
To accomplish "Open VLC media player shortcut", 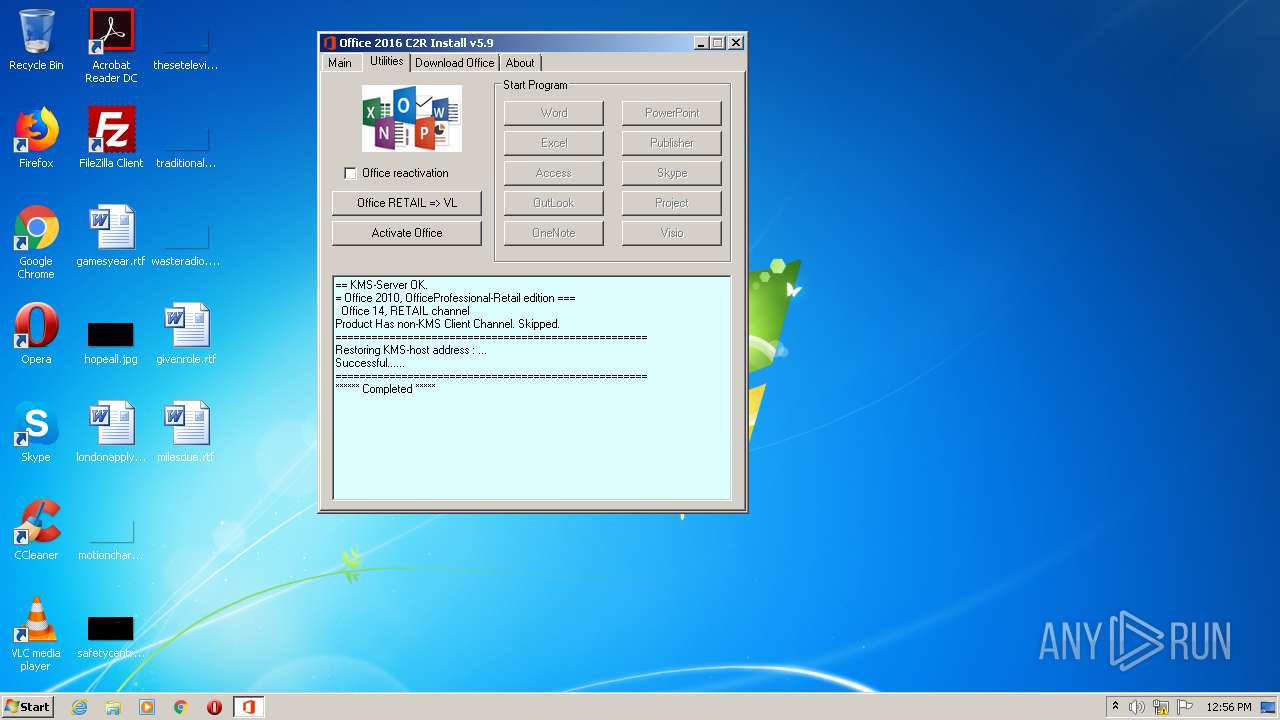I will (x=36, y=634).
